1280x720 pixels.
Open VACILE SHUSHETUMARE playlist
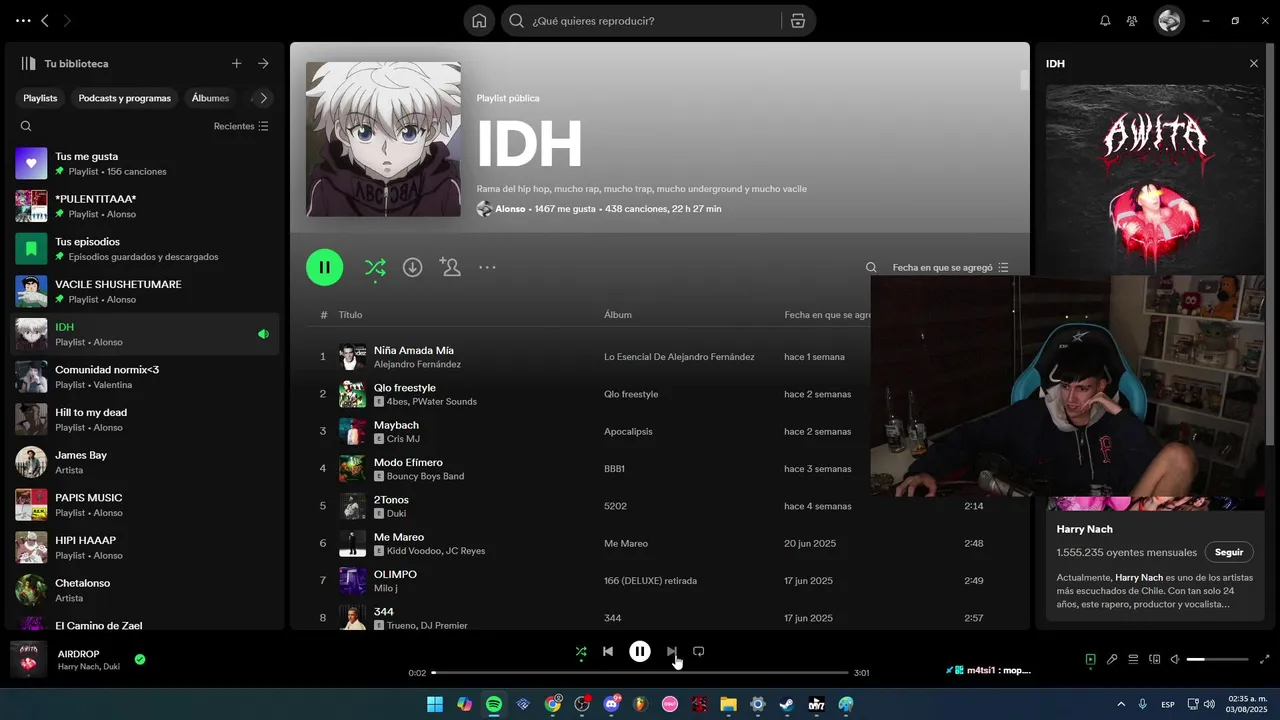pos(144,291)
